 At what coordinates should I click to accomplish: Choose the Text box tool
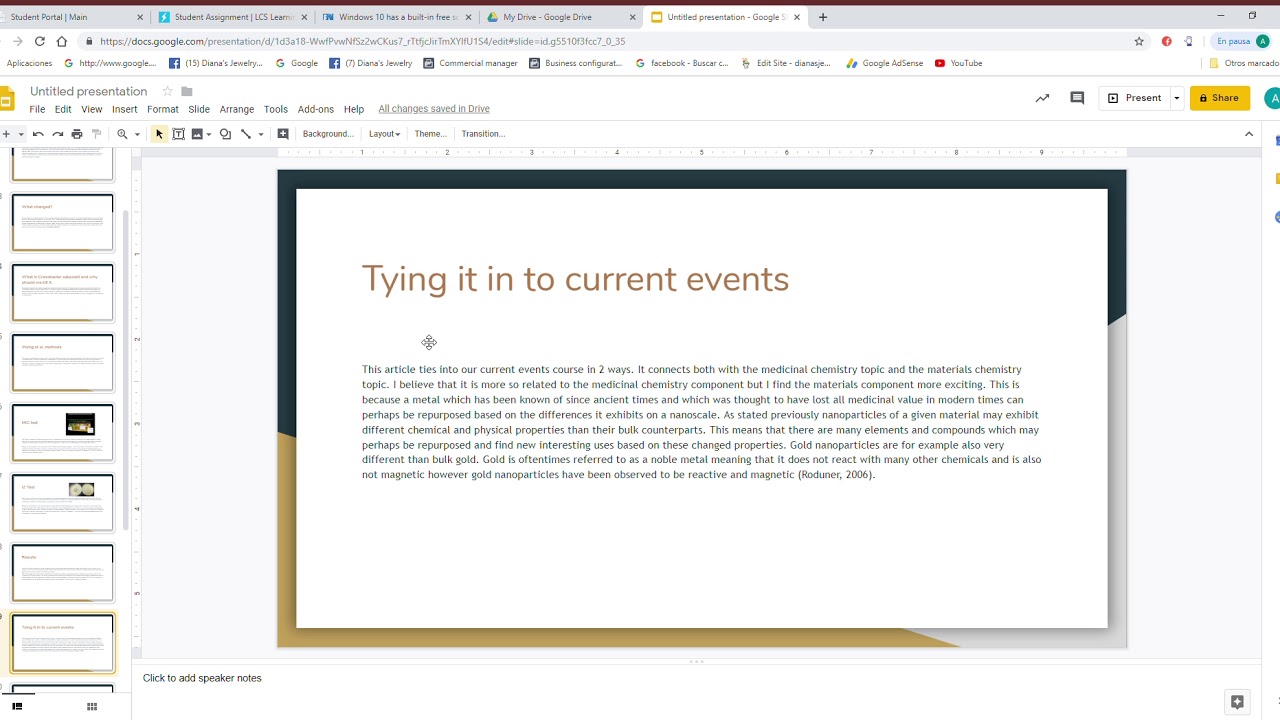click(179, 134)
